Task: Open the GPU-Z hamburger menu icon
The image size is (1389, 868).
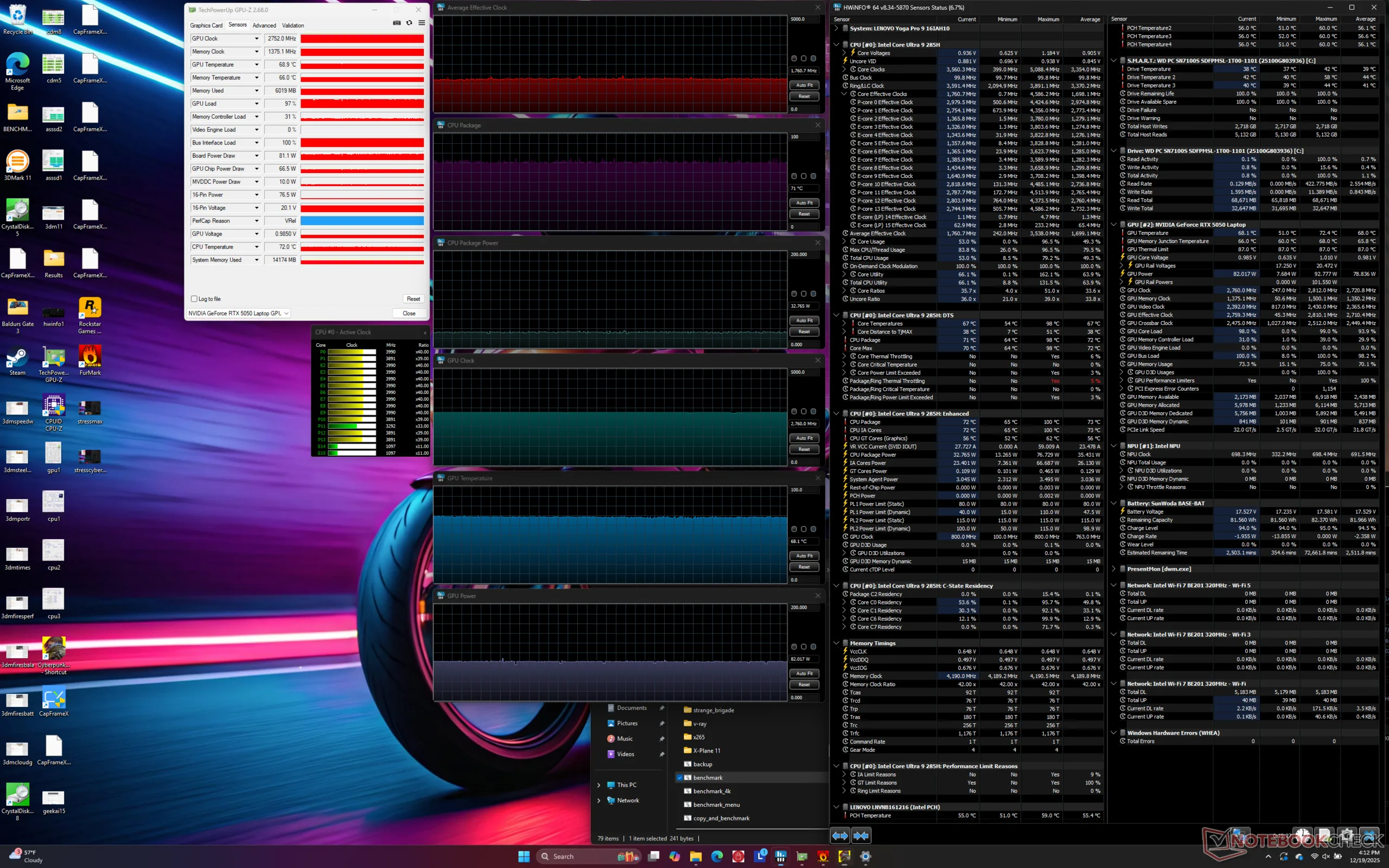Action: (422, 23)
